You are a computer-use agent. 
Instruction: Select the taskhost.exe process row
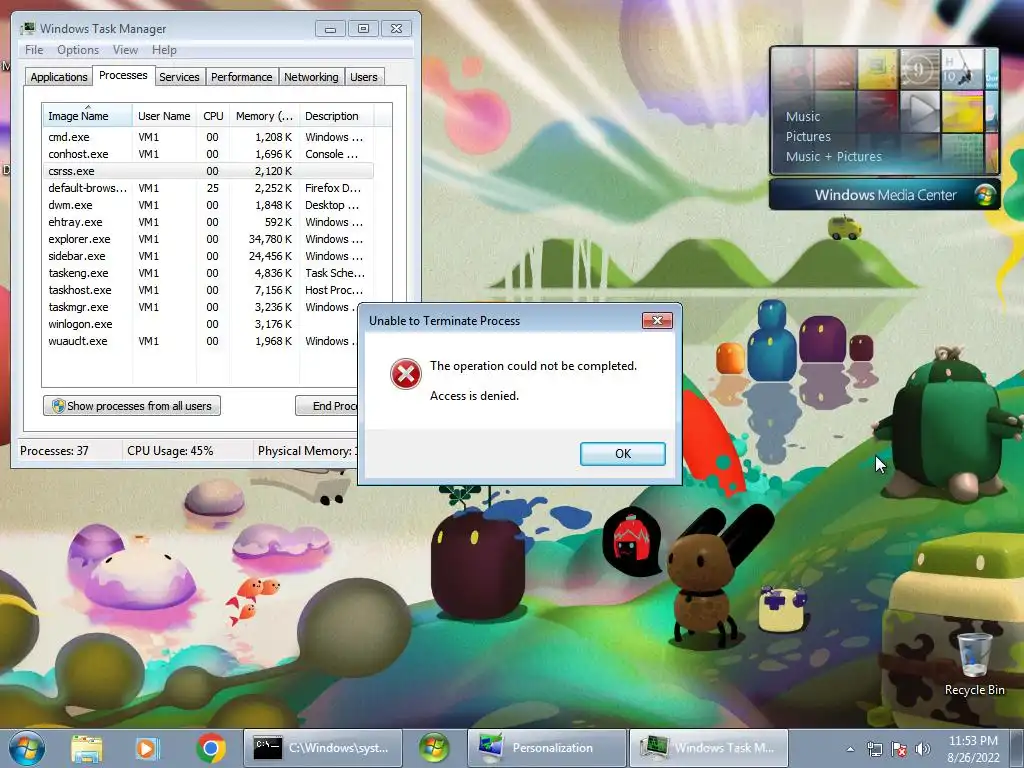(x=208, y=290)
